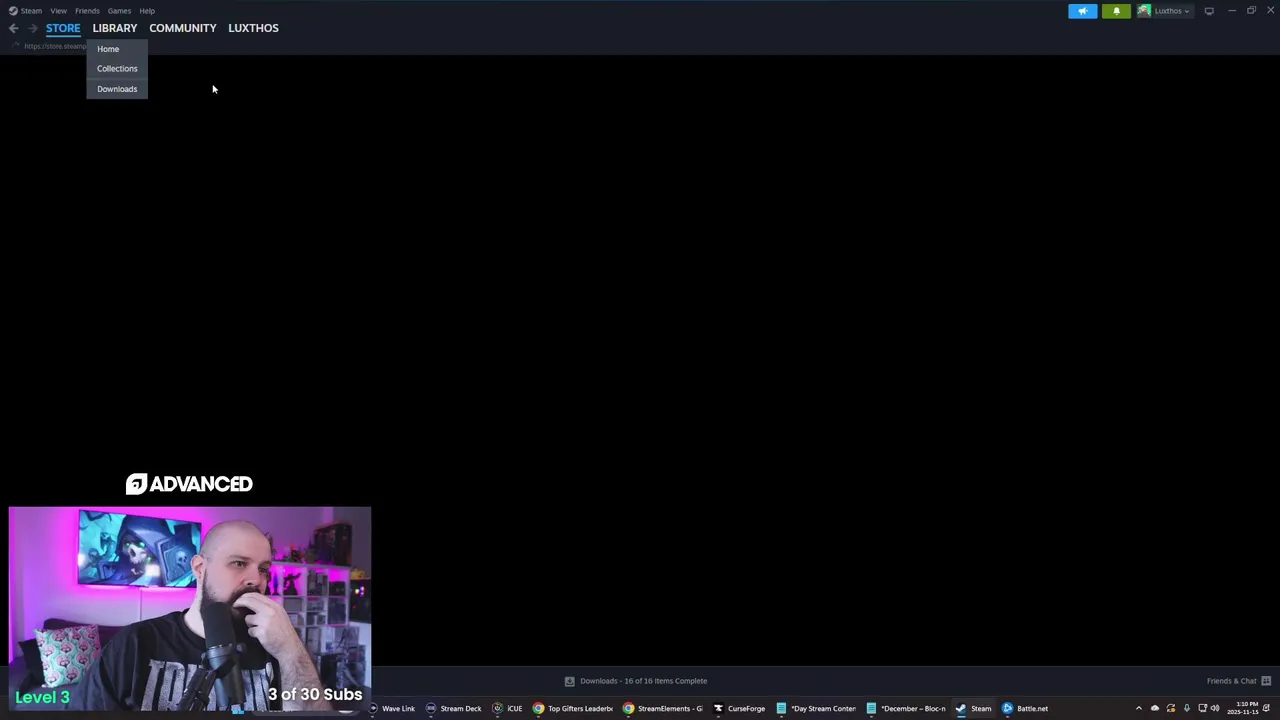Click the forward navigation arrow
This screenshot has width=1280, height=720.
point(32,28)
